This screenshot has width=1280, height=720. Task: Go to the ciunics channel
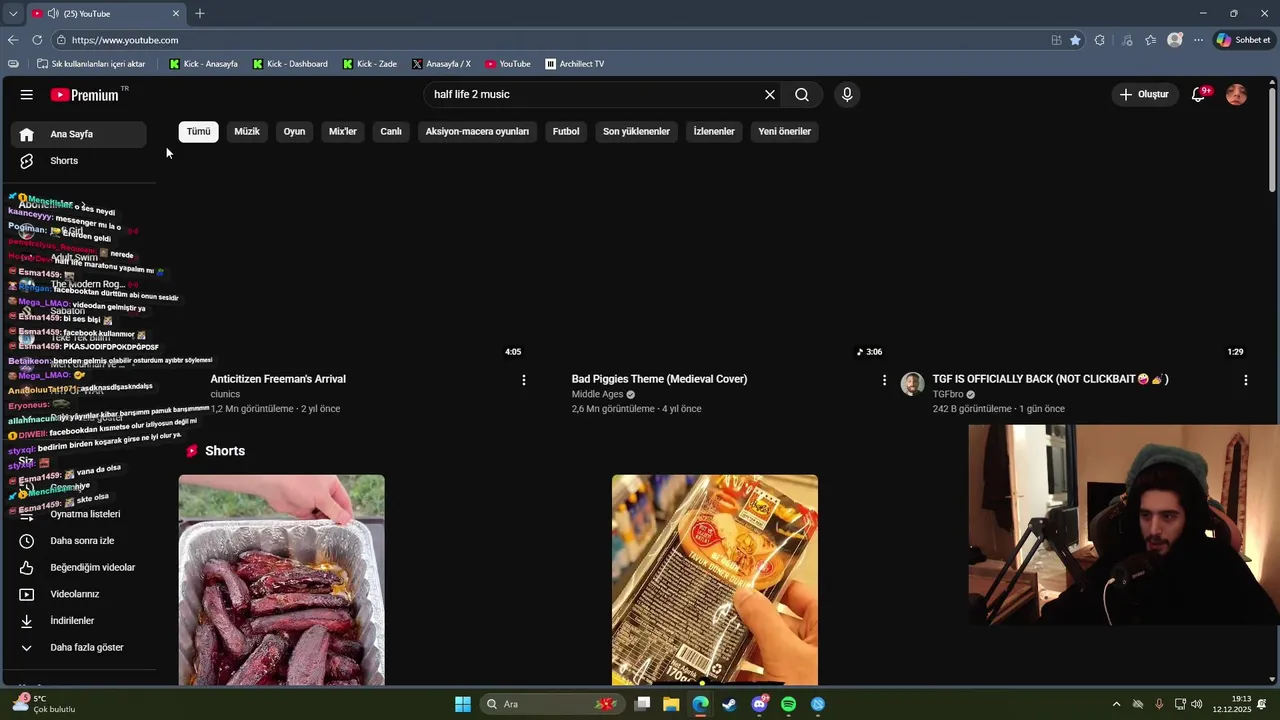(225, 394)
